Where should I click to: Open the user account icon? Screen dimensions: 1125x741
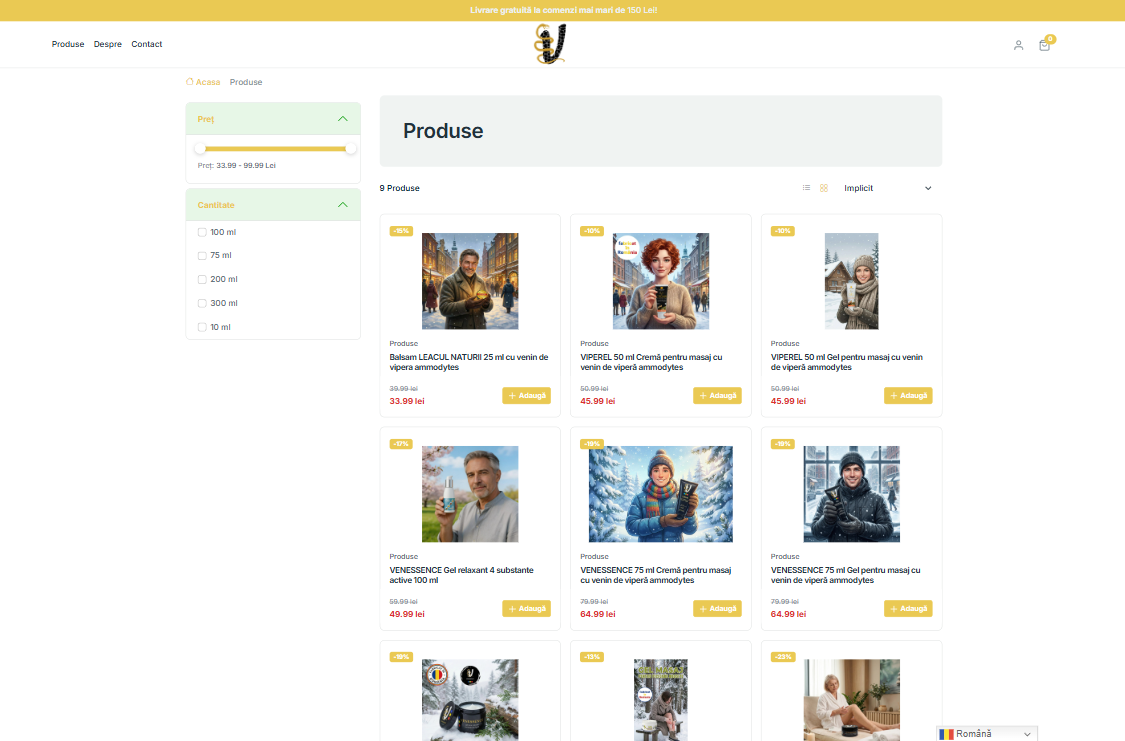[x=1018, y=45]
